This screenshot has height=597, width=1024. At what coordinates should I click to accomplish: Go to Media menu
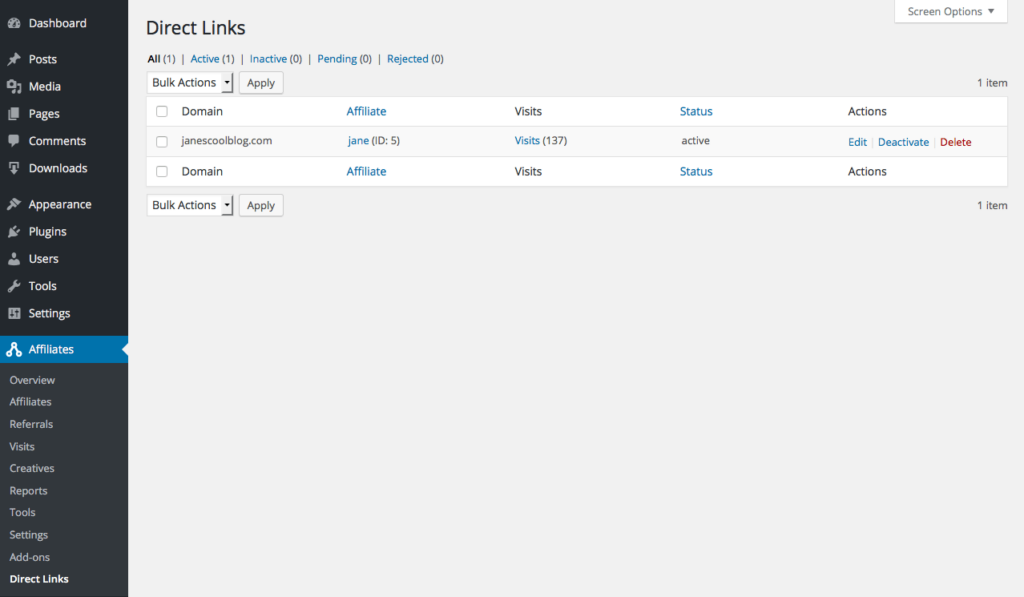(x=44, y=86)
